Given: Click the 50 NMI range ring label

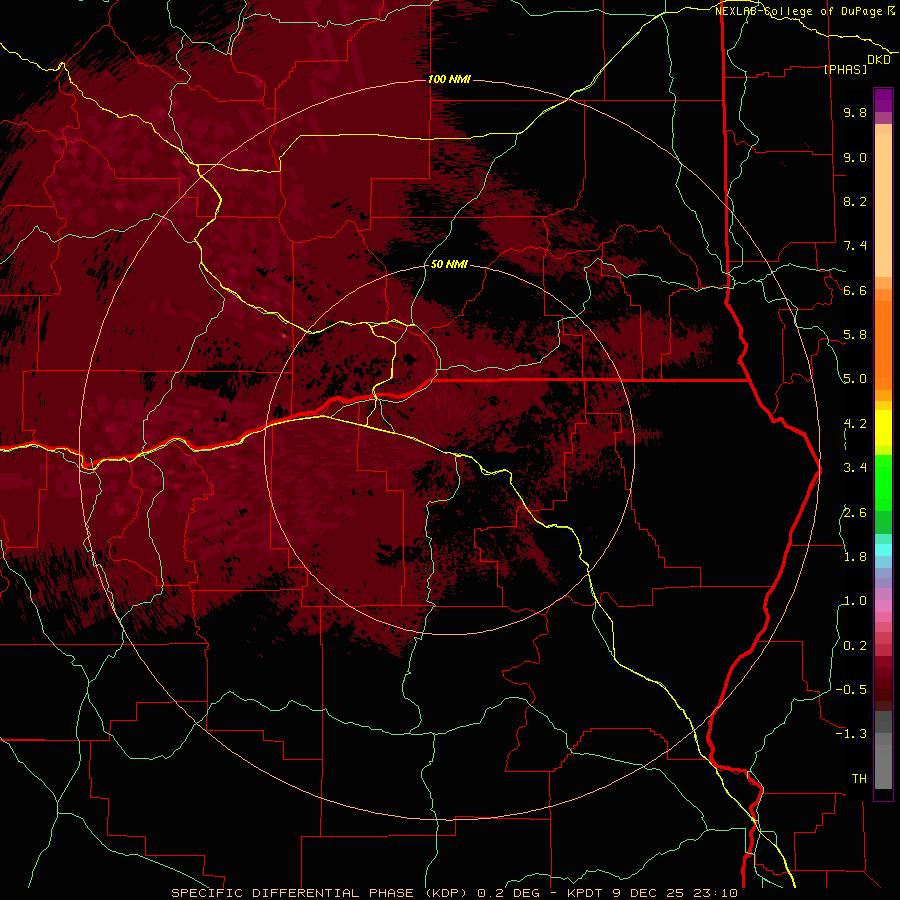Looking at the screenshot, I should click(449, 265).
